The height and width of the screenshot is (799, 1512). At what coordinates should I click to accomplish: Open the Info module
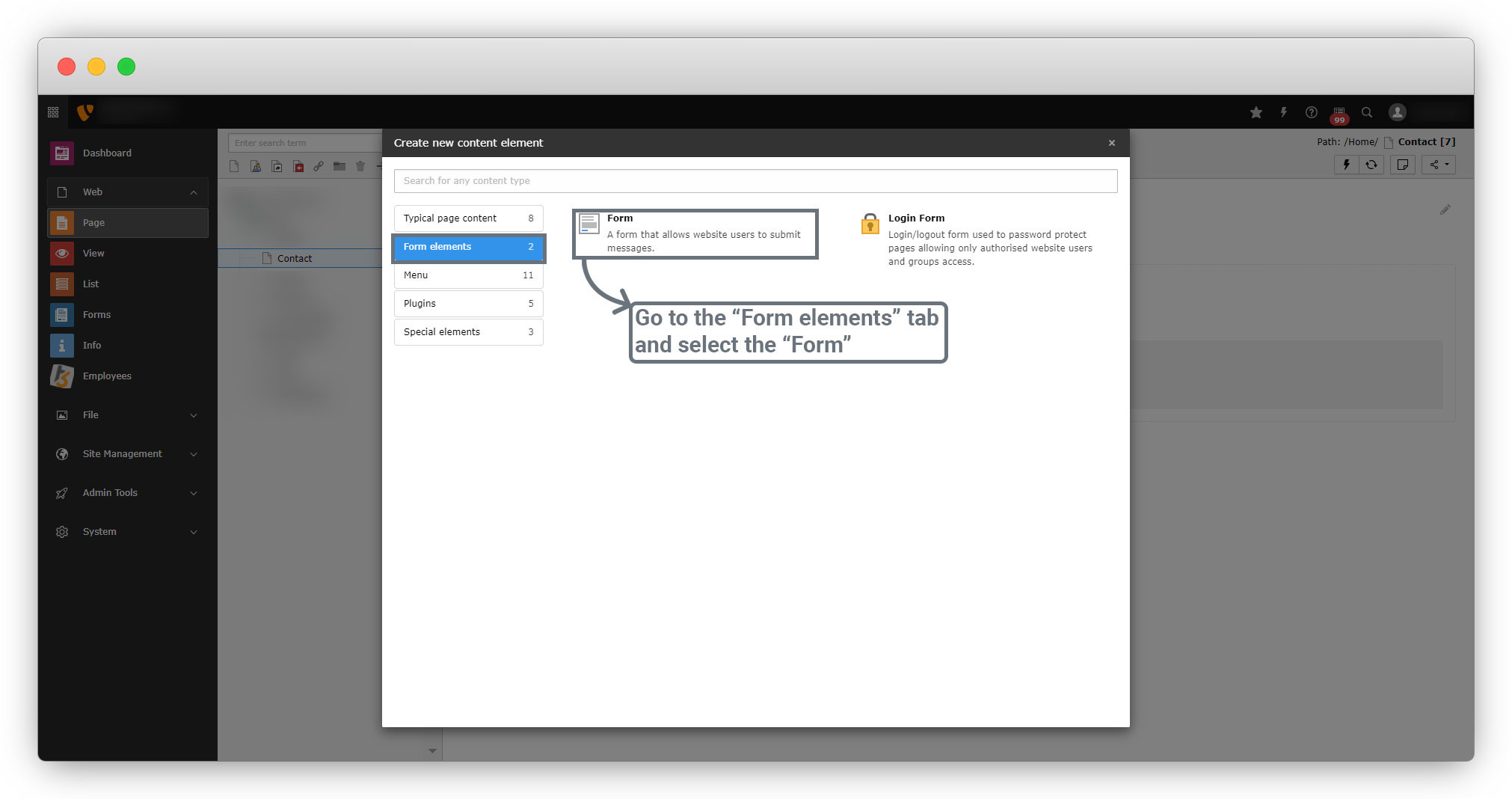click(91, 346)
